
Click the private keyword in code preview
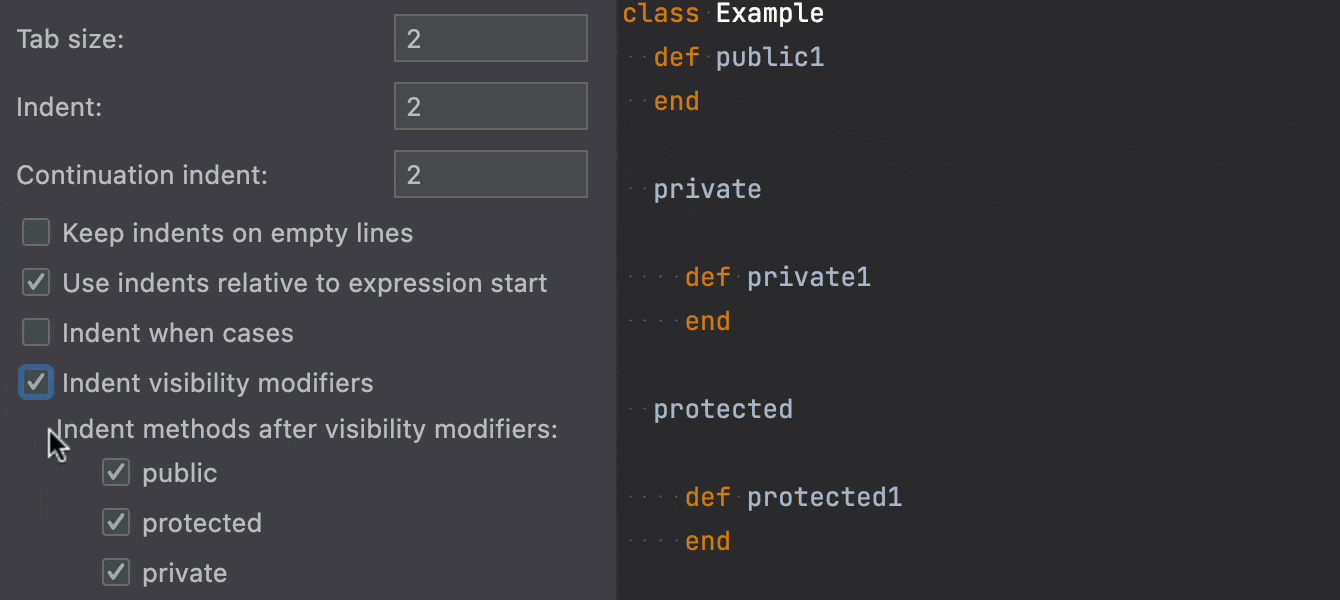[707, 189]
